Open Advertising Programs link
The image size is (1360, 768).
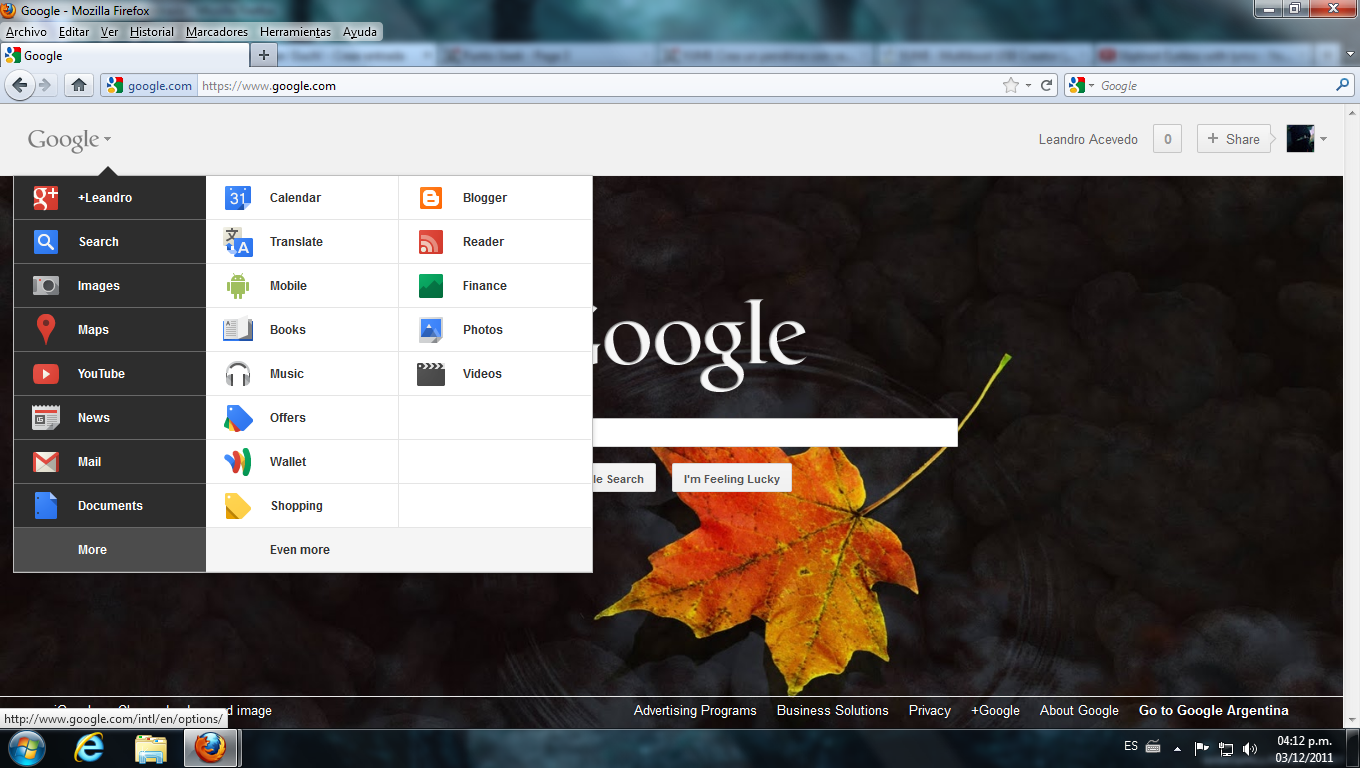click(695, 711)
